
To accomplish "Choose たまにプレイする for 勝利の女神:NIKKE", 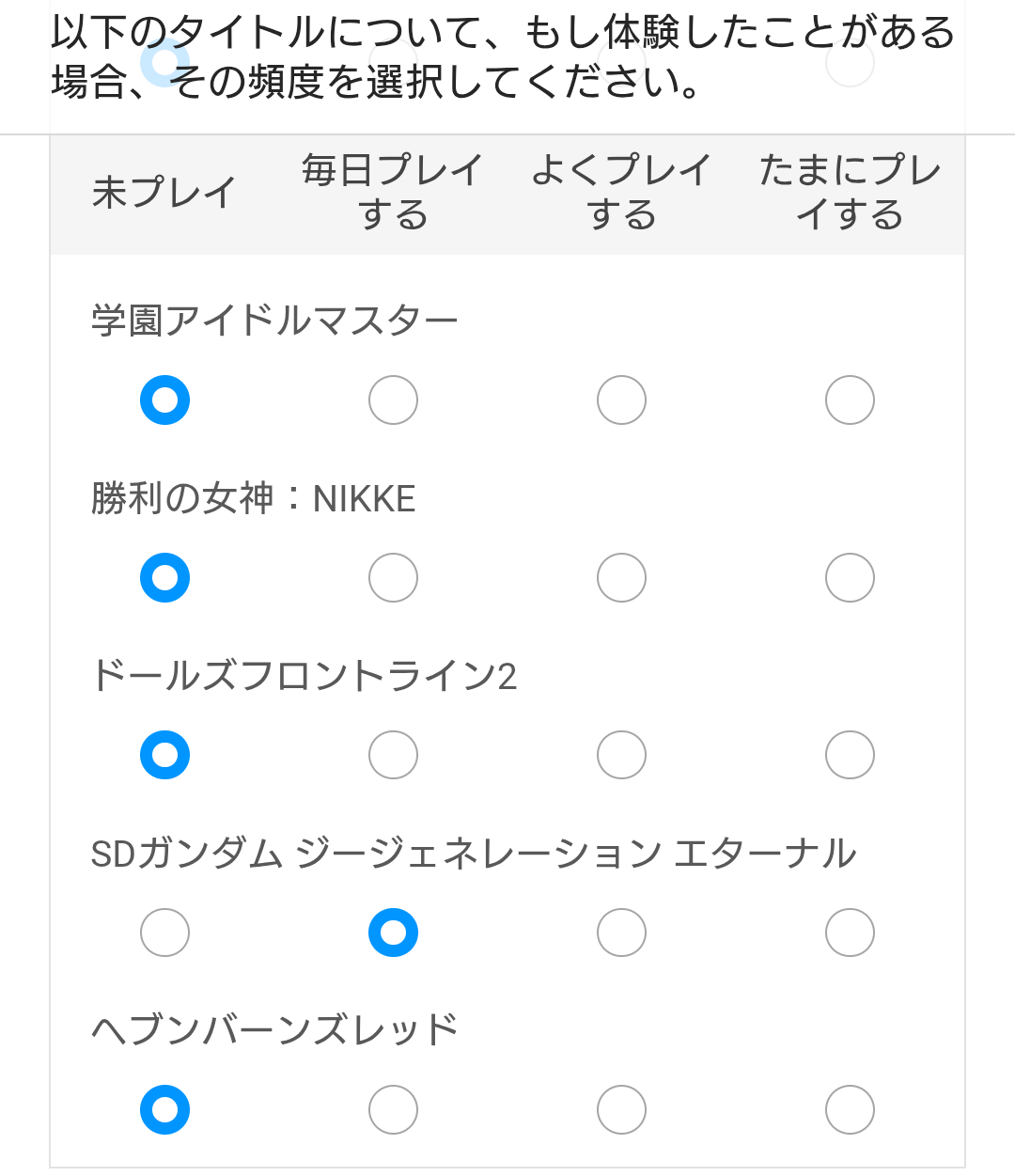I will coord(850,577).
